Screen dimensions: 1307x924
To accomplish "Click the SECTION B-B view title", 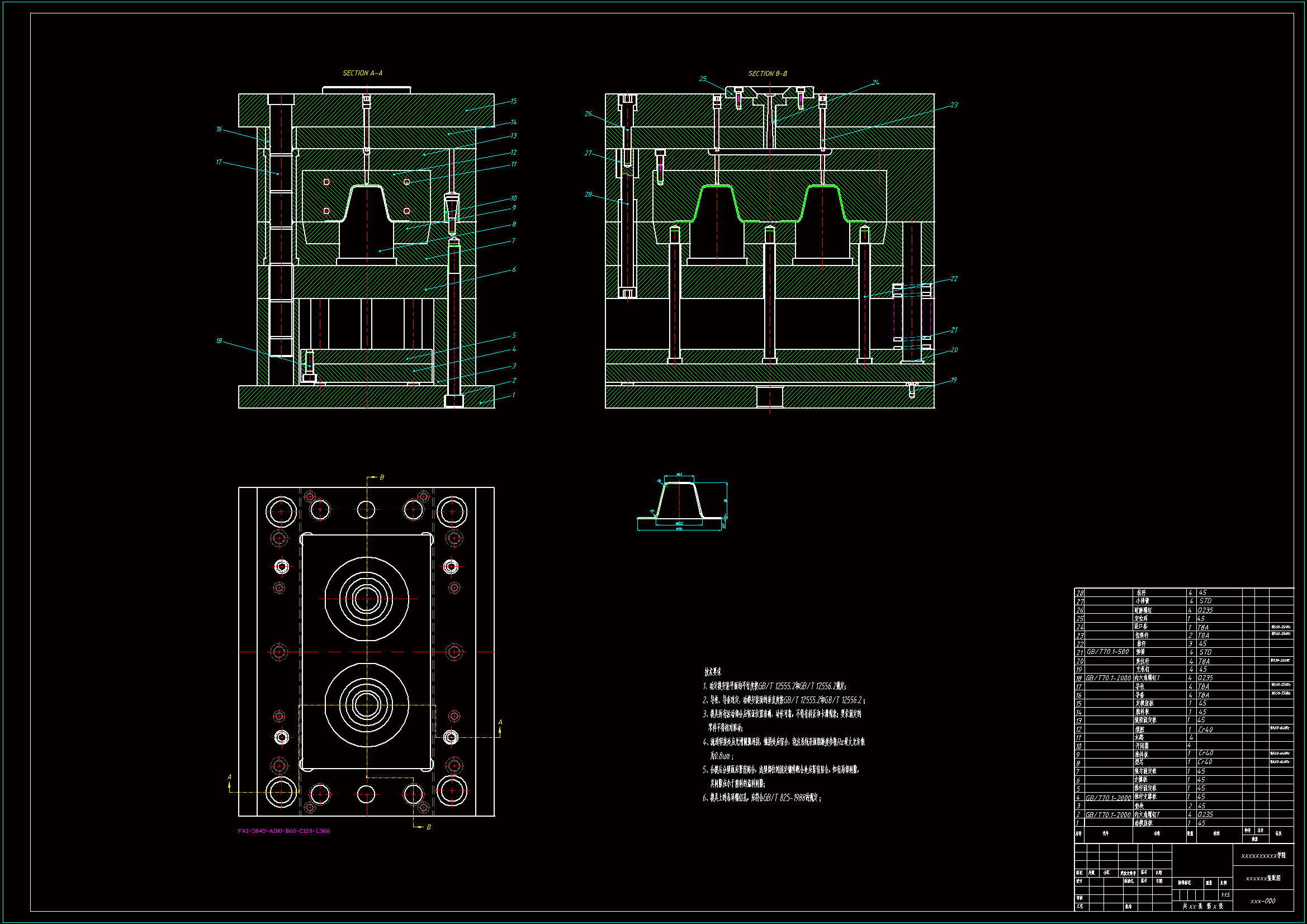I will coord(768,73).
